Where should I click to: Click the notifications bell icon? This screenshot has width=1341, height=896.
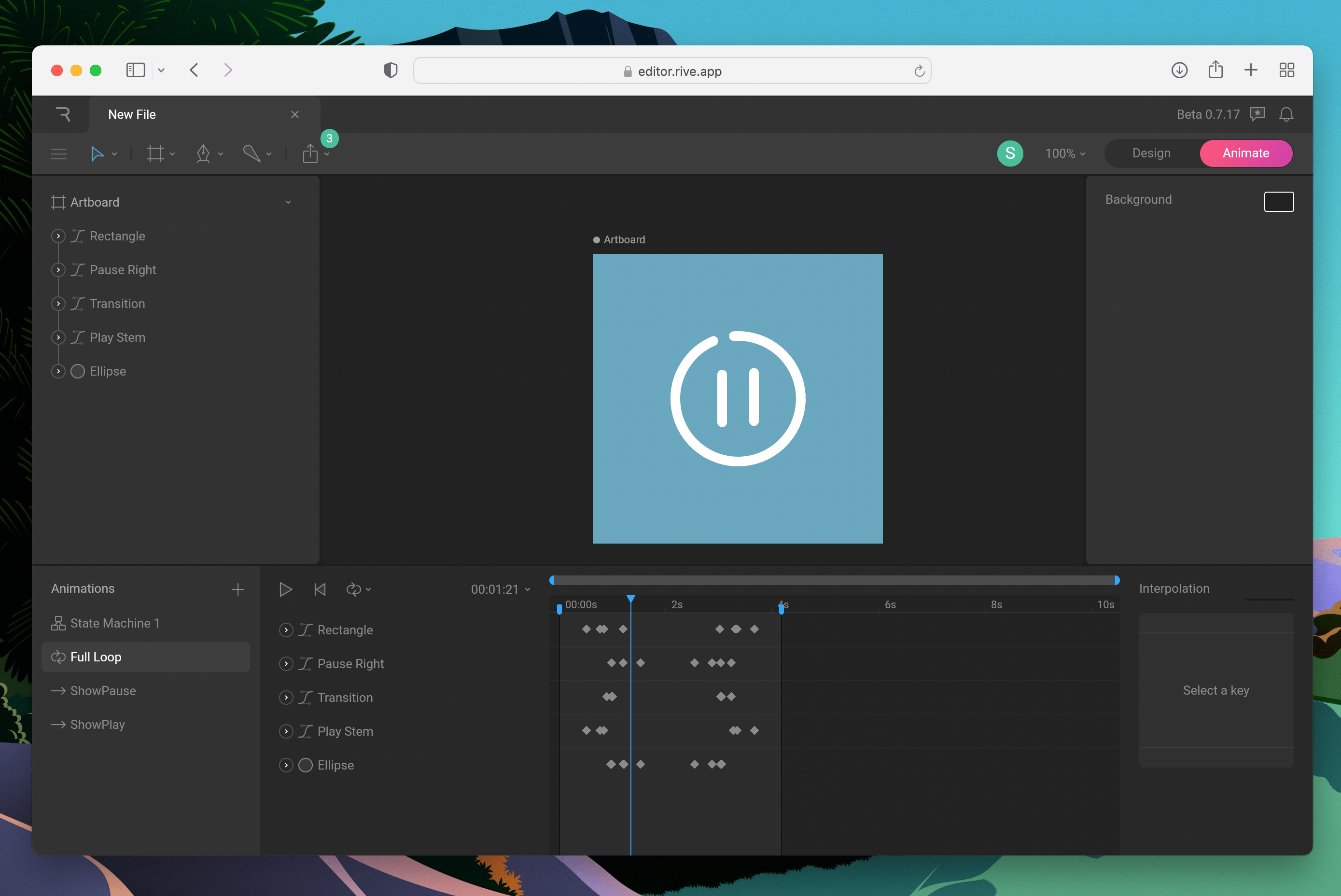point(1286,114)
